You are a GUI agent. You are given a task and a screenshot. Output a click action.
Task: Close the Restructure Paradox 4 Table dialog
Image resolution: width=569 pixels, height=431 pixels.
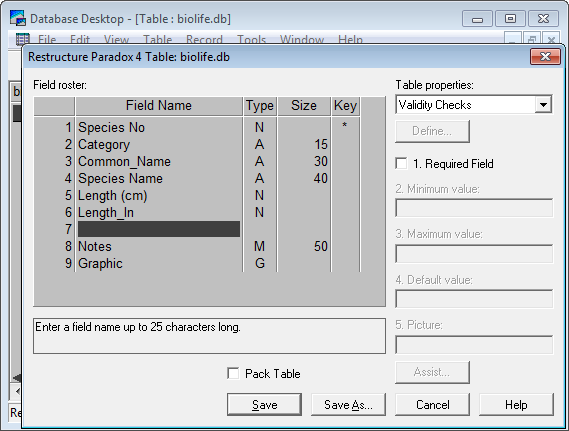pyautogui.click(x=545, y=57)
